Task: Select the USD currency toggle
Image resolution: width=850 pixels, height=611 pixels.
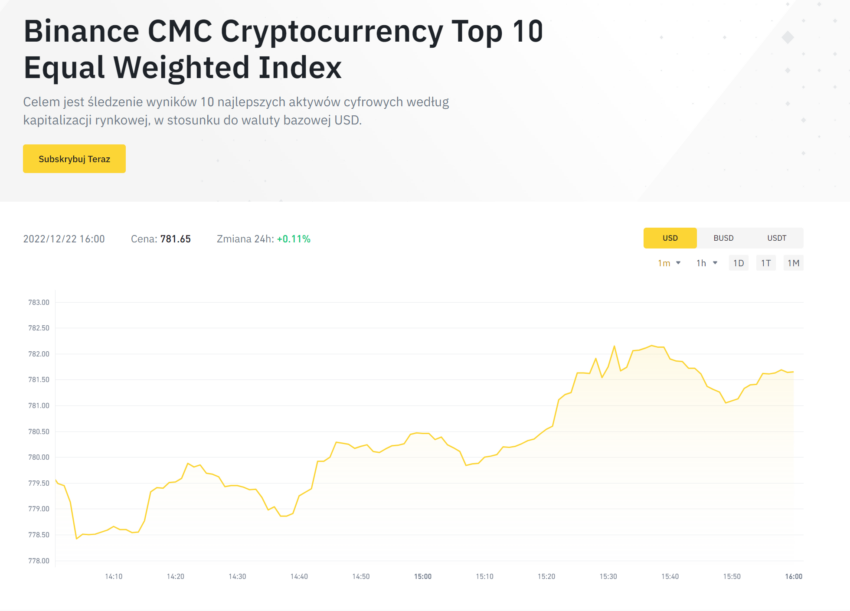Action: click(x=670, y=238)
